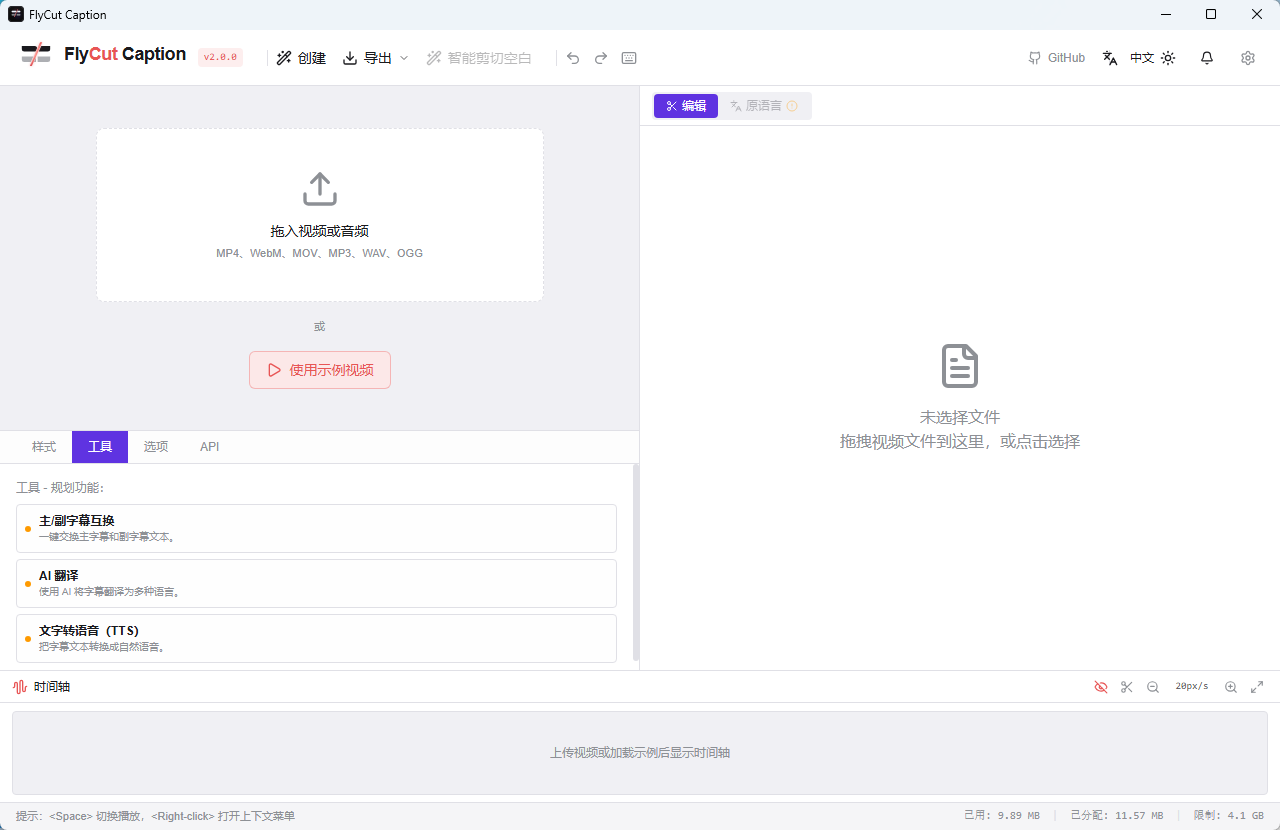1280x830 pixels.
Task: Switch to the 原语言 tab
Action: point(764,106)
